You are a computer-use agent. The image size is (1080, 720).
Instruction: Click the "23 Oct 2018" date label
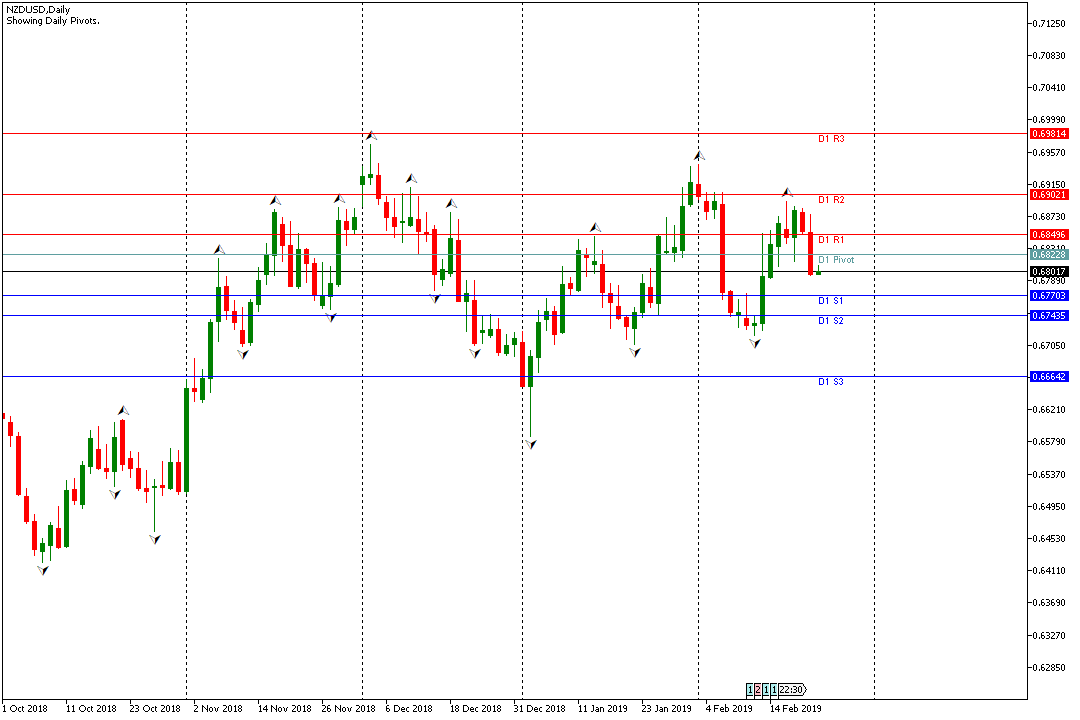coord(155,708)
